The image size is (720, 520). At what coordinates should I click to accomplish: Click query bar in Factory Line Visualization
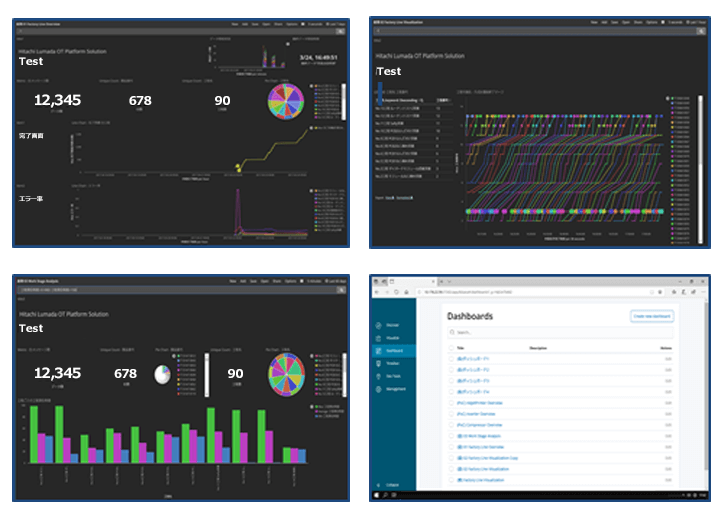coord(535,31)
